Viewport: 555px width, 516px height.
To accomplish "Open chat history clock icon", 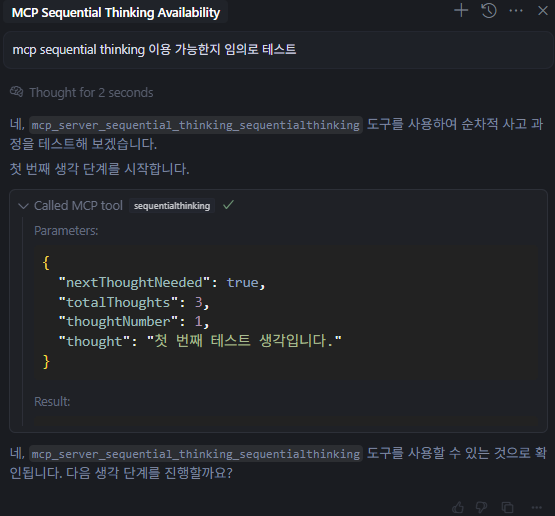I will coord(489,11).
